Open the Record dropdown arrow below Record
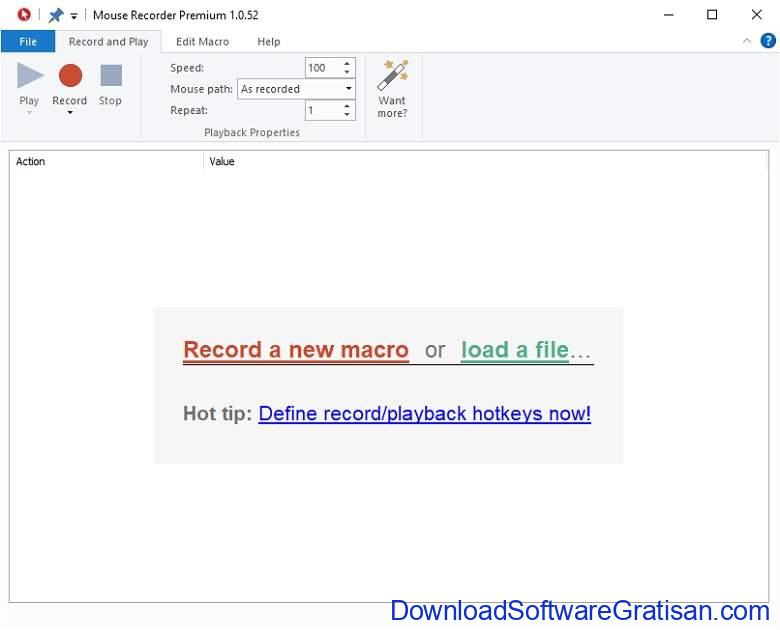Viewport: 780px width, 630px height. click(70, 112)
